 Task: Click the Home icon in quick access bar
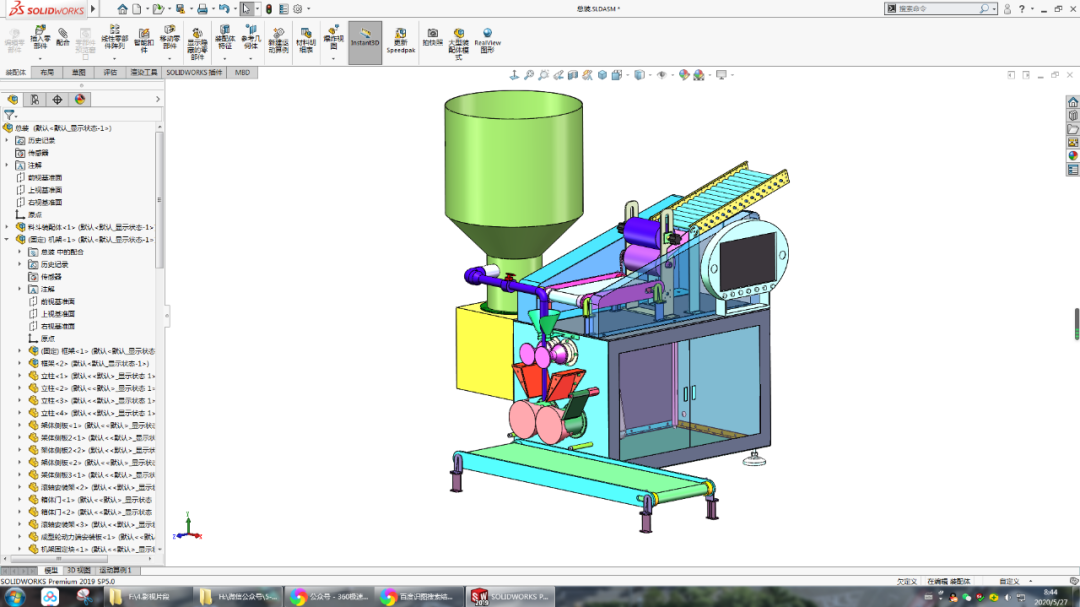tap(123, 9)
